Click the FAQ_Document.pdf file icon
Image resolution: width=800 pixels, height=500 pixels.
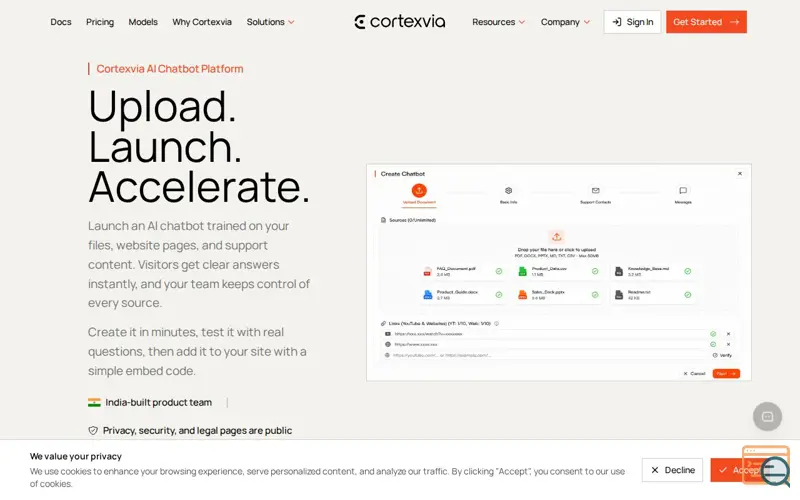(x=428, y=271)
